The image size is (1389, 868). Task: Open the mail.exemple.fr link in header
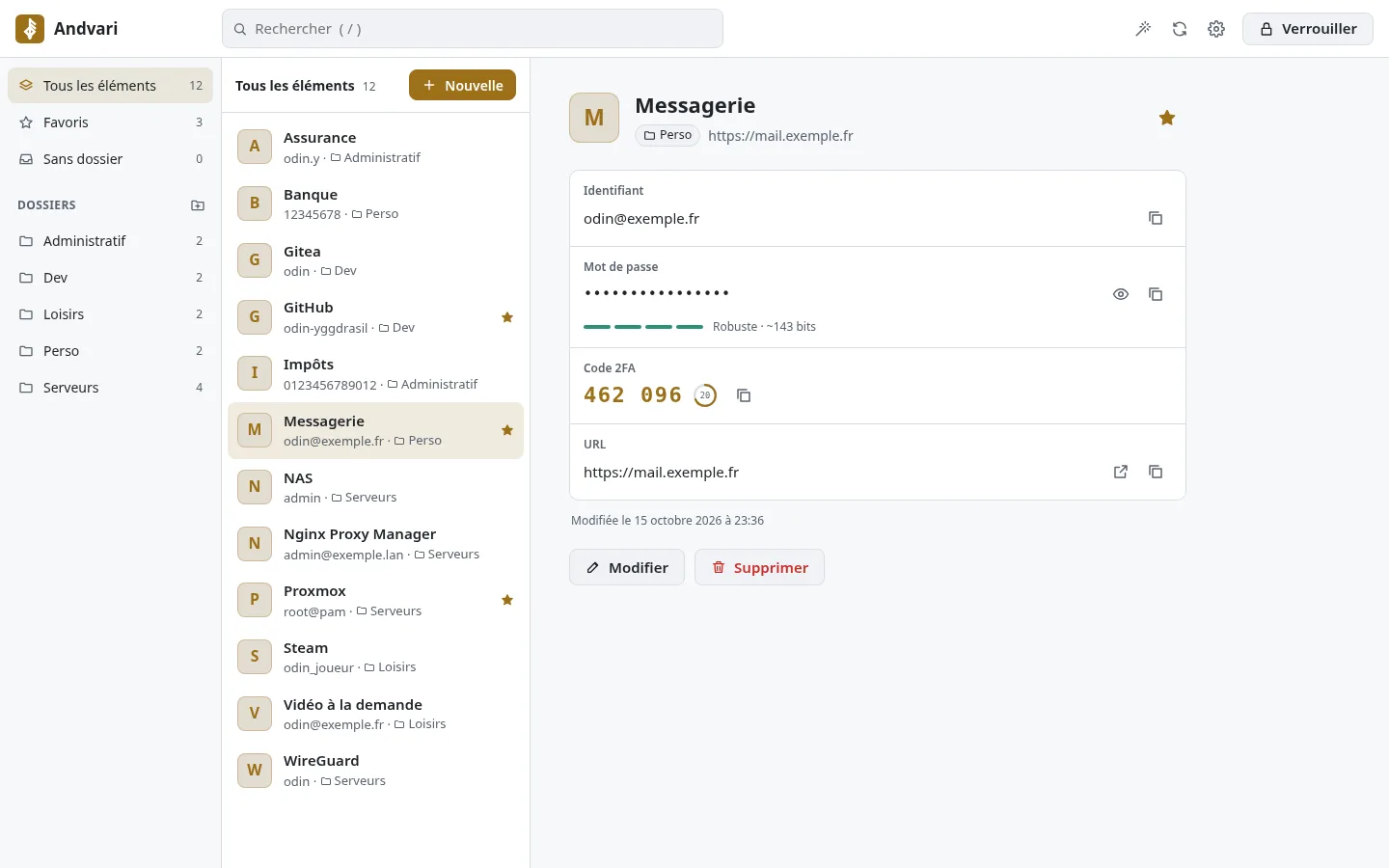click(x=780, y=136)
